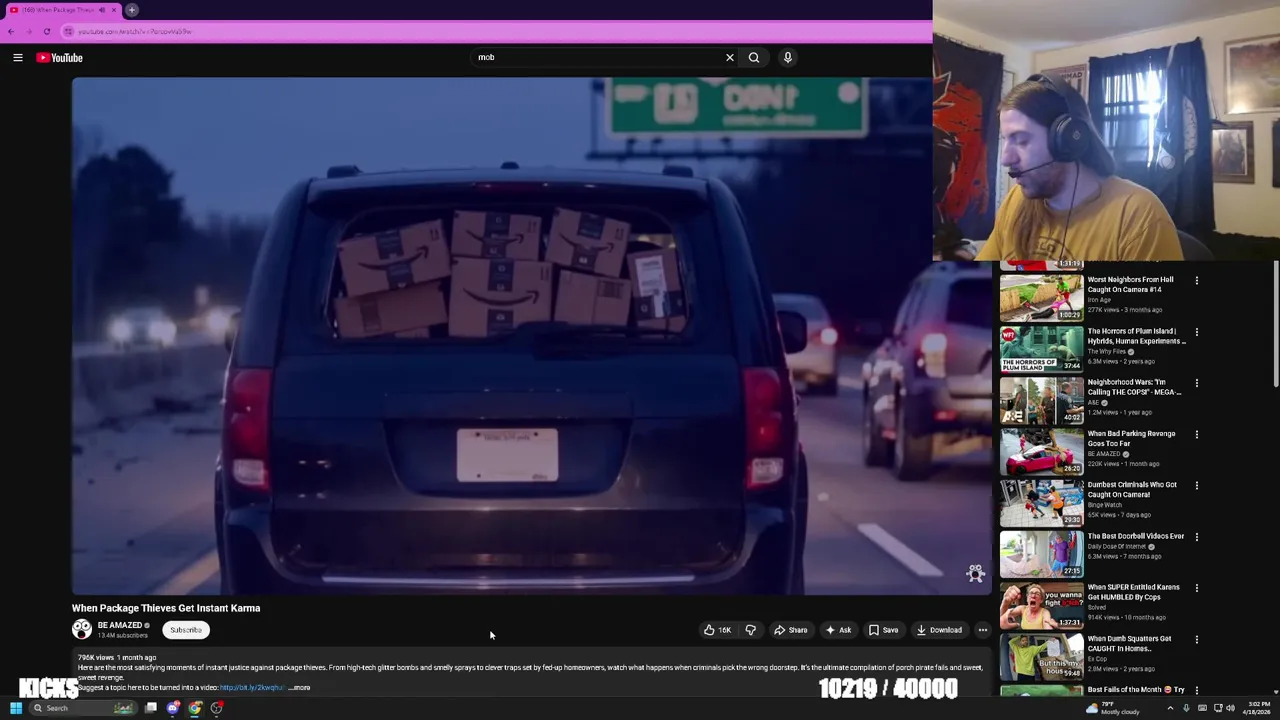Viewport: 1280px width, 720px height.
Task: Reload the page with refresh icon
Action: pos(47,32)
